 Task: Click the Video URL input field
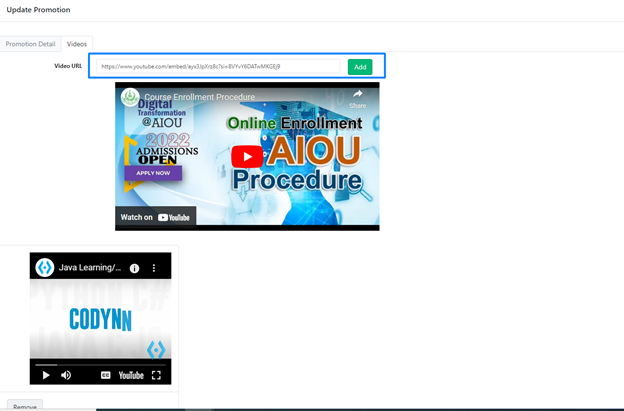click(218, 66)
